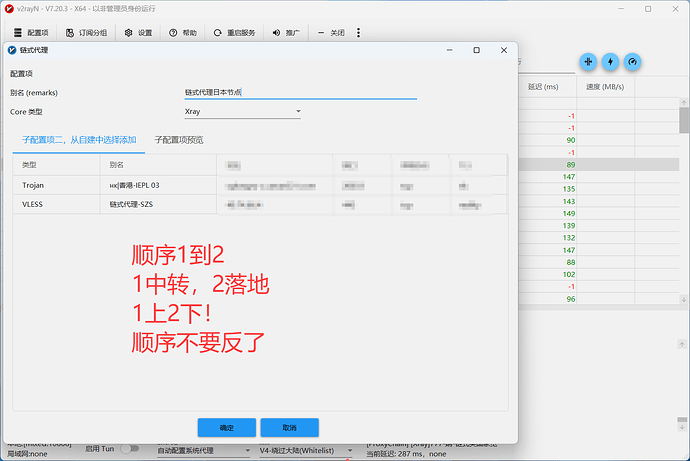Viewport: 690px width, 461px height.
Task: Click the log panel scroll-up arrow
Action: (682, 344)
